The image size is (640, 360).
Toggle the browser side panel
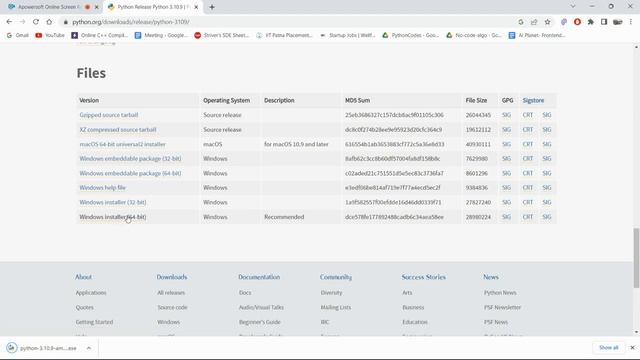click(x=604, y=22)
